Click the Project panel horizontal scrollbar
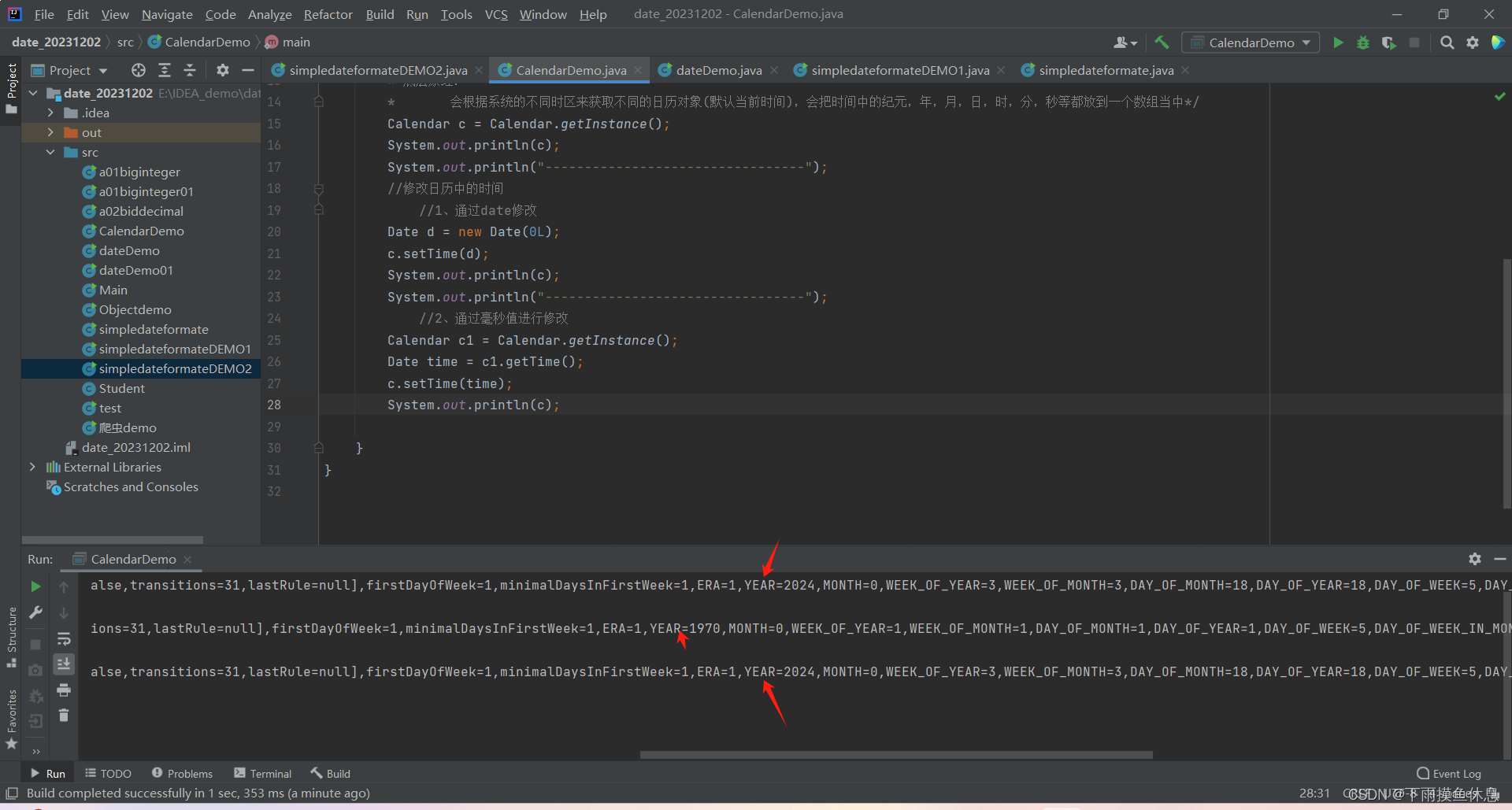The width and height of the screenshot is (1512, 810). (x=113, y=540)
